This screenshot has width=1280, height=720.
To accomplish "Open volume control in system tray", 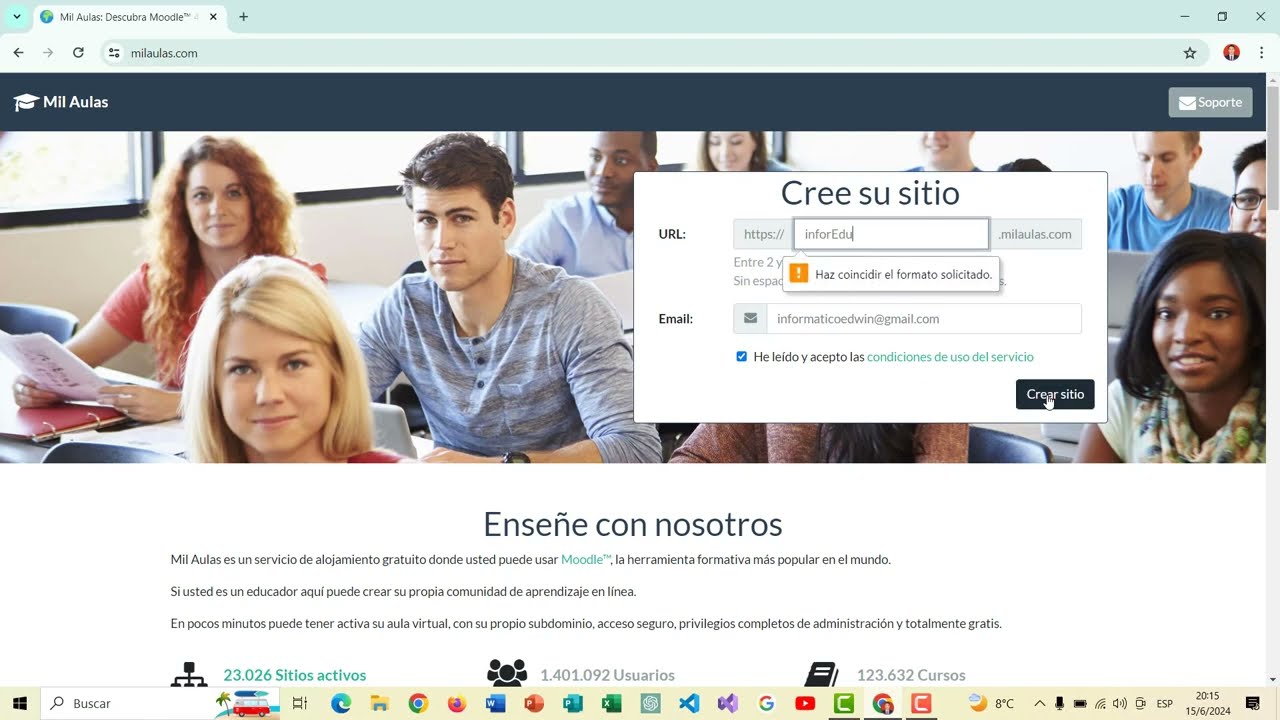I will [1120, 704].
